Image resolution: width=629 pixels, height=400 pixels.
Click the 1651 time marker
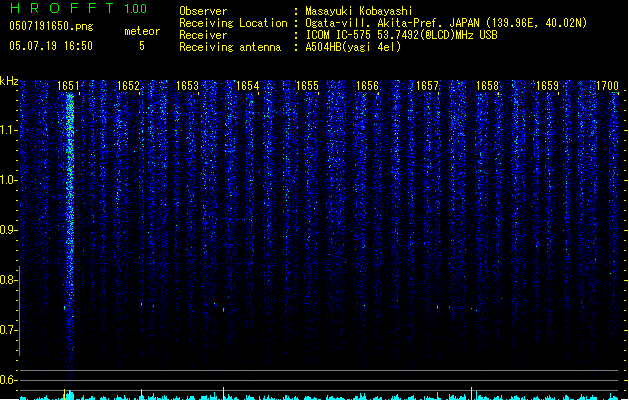[x=68, y=86]
